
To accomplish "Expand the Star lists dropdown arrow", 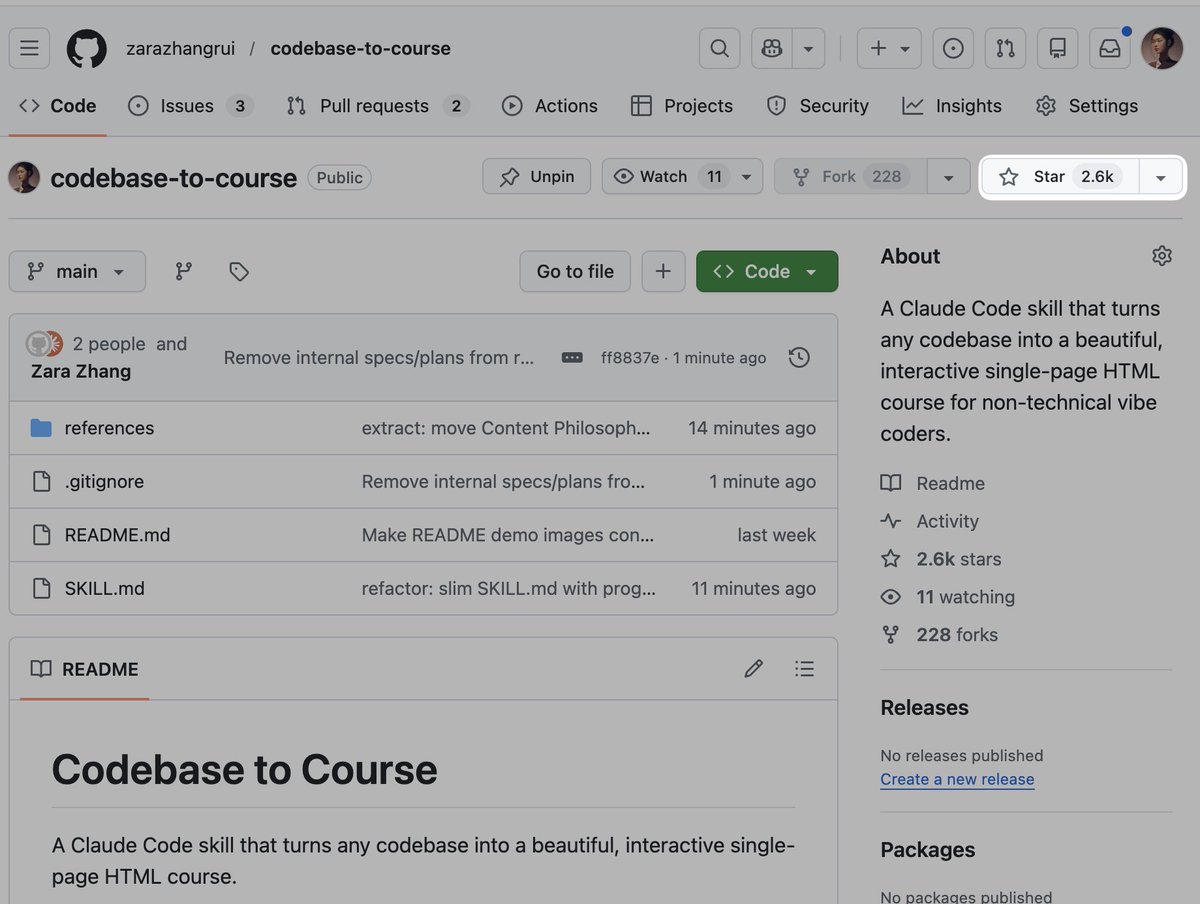I will pyautogui.click(x=1161, y=177).
